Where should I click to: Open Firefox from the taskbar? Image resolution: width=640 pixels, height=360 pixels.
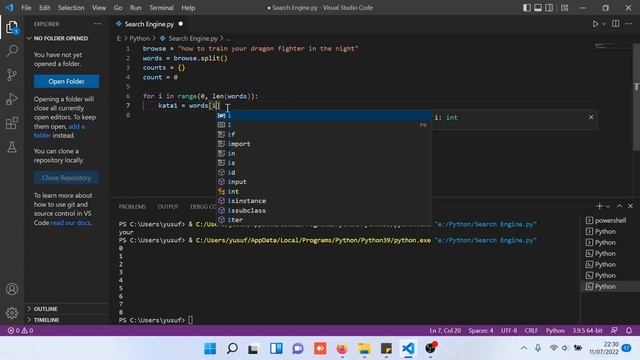click(x=342, y=349)
